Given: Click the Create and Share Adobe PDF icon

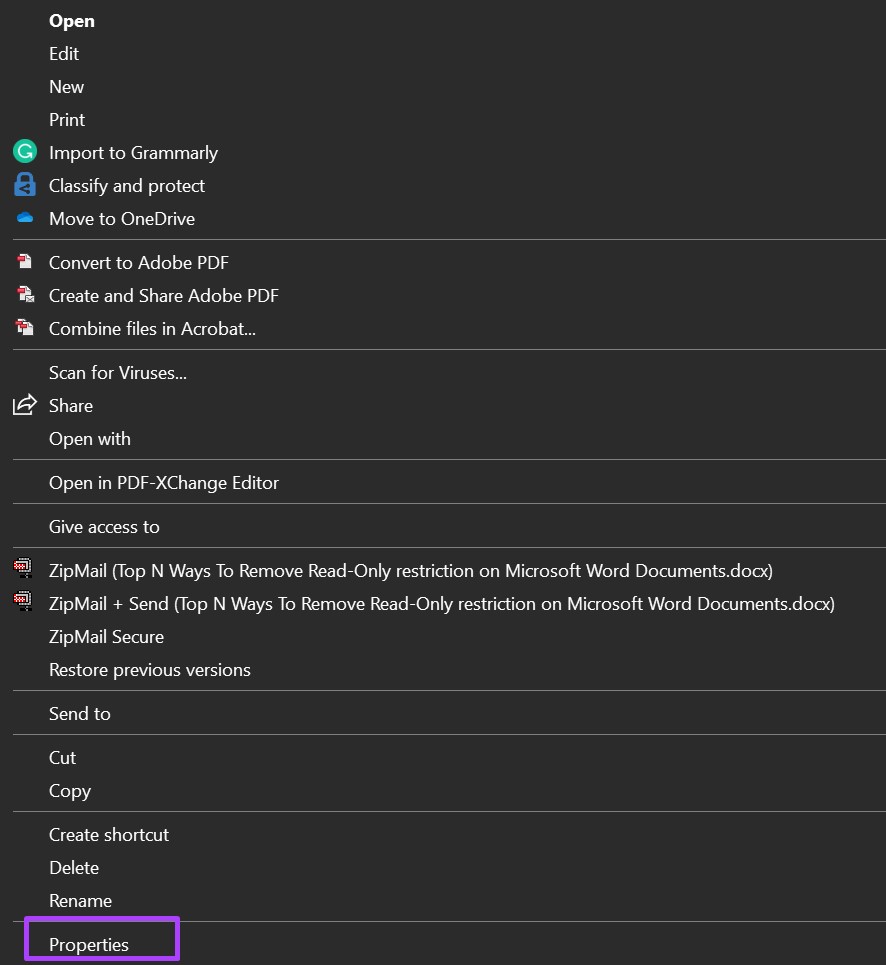Looking at the screenshot, I should (x=25, y=294).
